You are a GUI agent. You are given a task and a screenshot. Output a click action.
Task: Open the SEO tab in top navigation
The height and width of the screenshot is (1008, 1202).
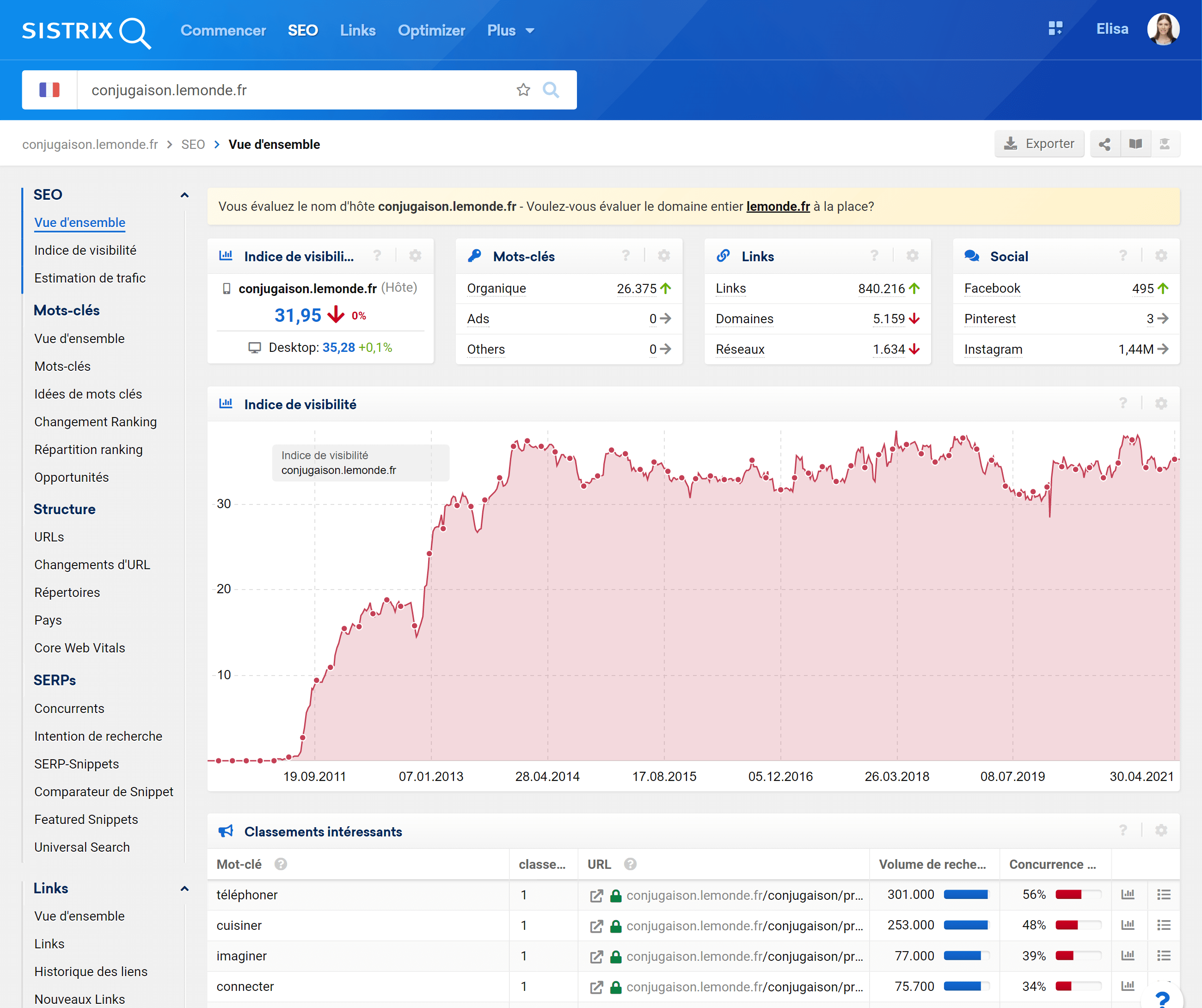coord(303,31)
